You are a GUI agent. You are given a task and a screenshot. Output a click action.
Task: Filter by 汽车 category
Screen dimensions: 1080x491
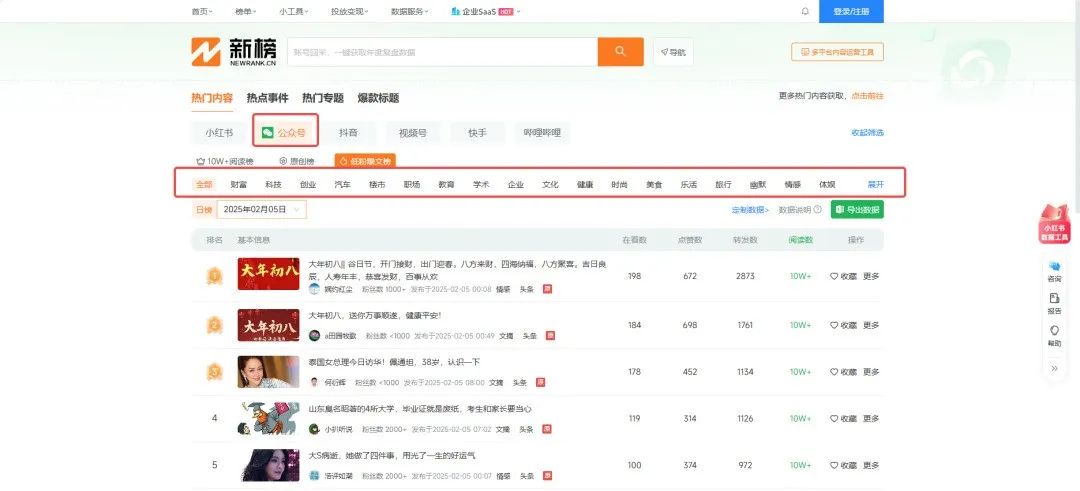[x=342, y=185]
